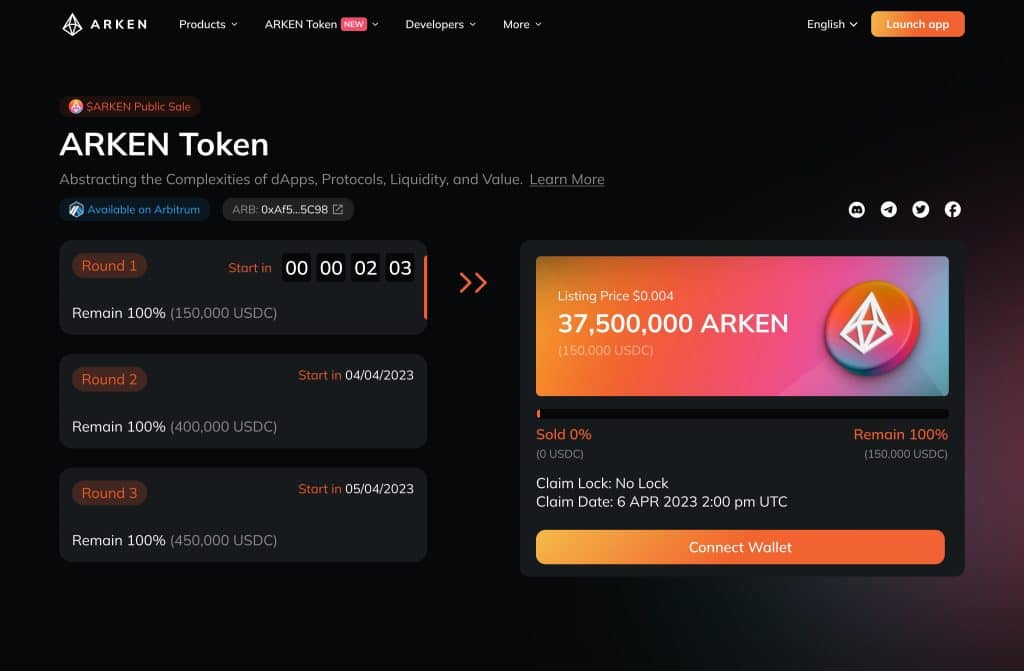Open the Twitter social icon
Viewport: 1024px width, 671px height.
coord(920,209)
